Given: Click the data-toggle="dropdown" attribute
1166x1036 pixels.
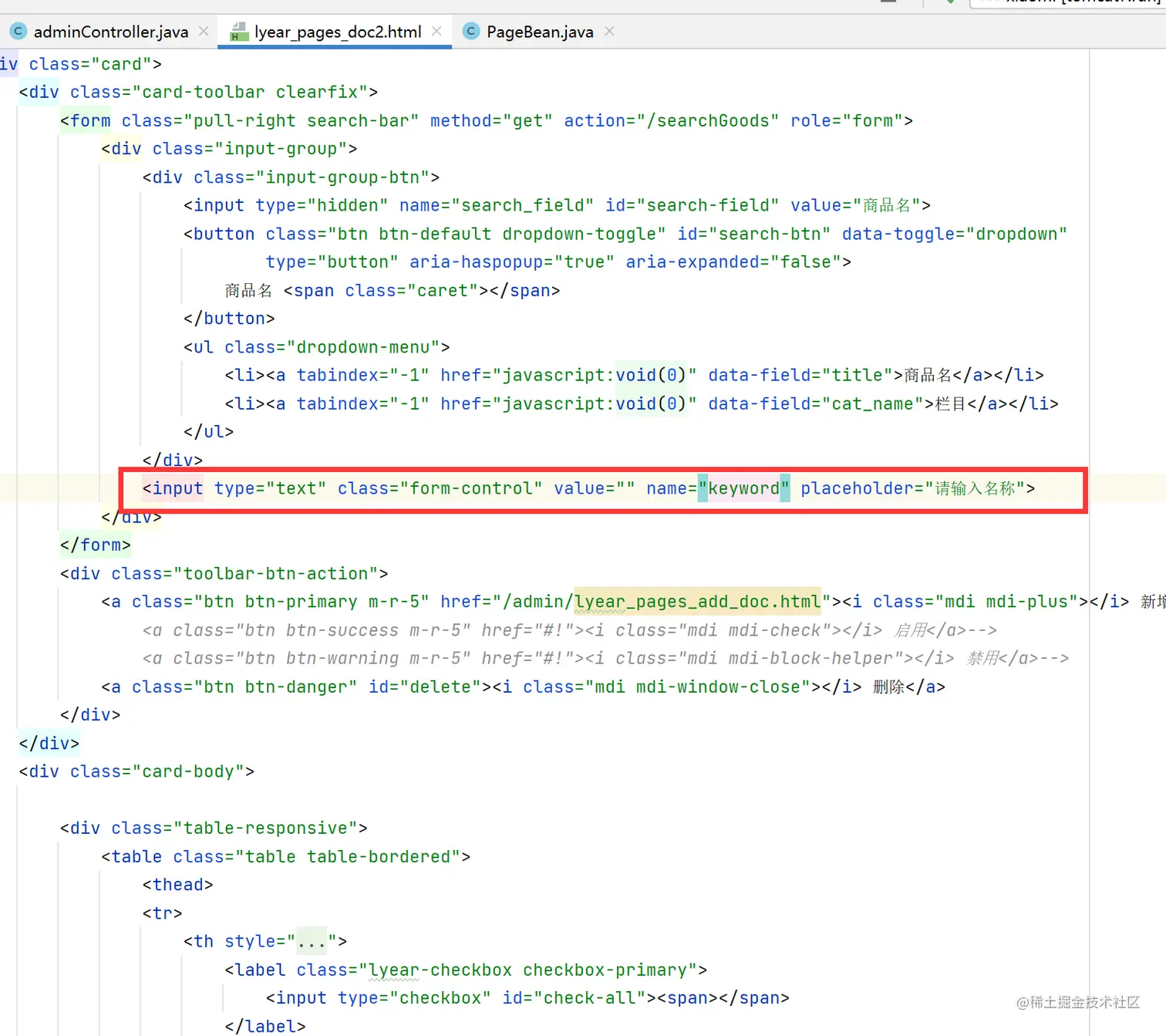Looking at the screenshot, I should pyautogui.click(x=955, y=234).
